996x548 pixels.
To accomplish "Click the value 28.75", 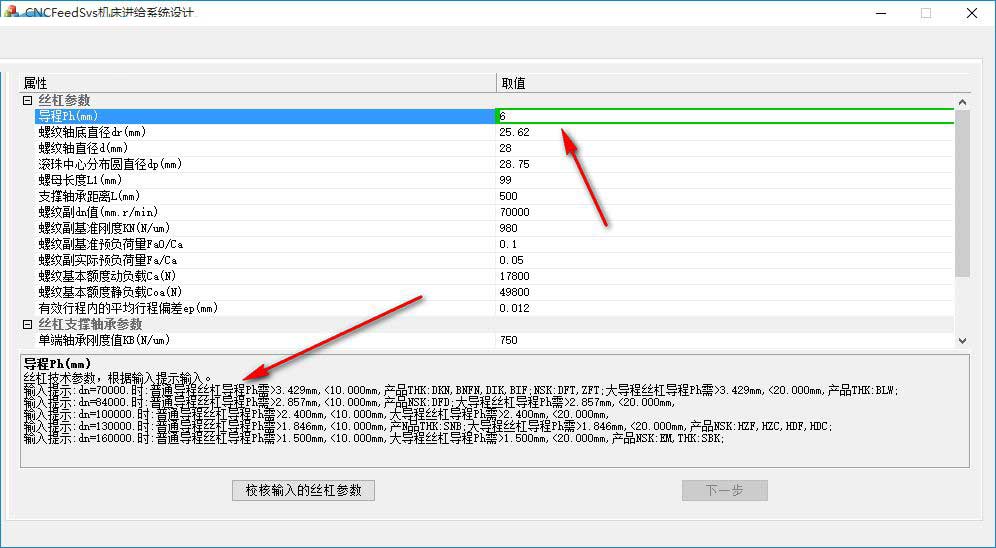I will 514,164.
